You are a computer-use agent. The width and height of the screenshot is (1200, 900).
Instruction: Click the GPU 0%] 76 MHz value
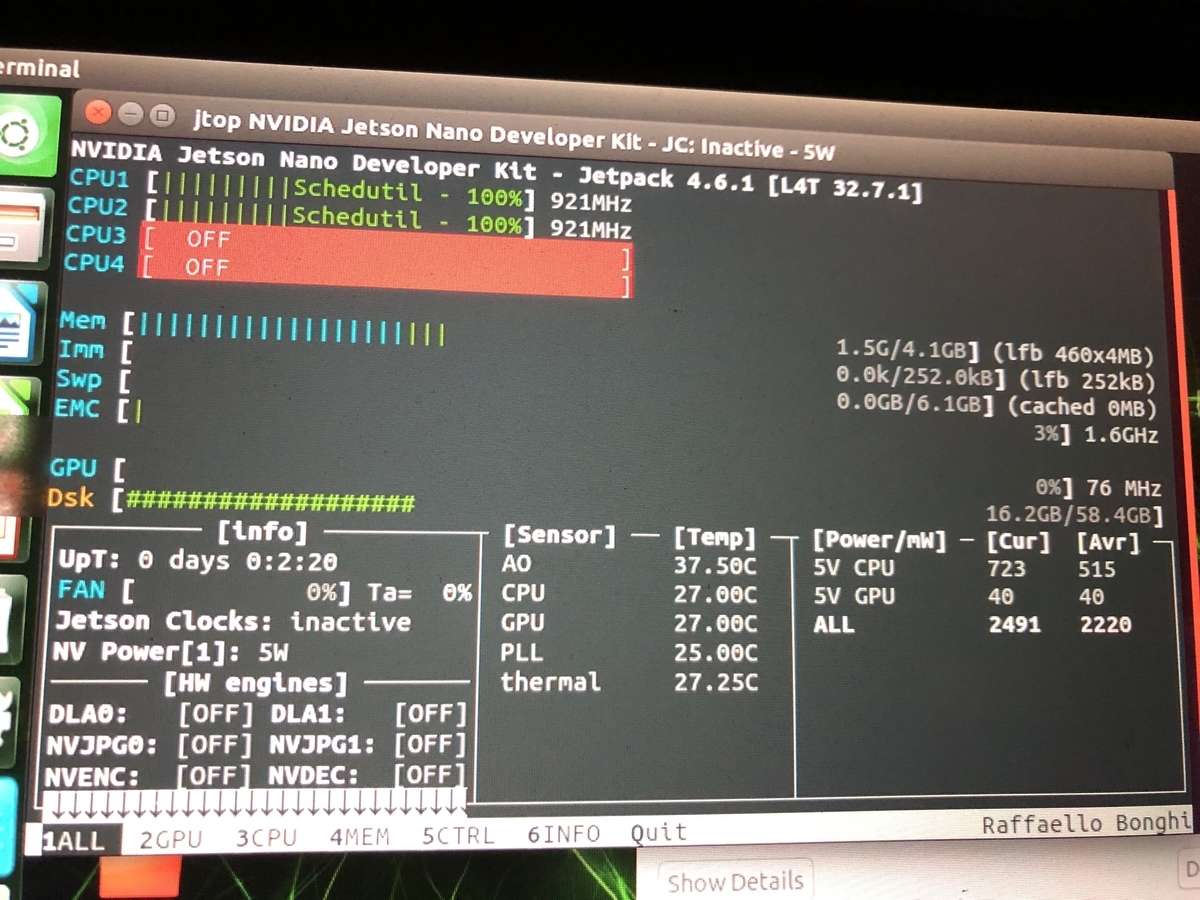click(x=1098, y=489)
